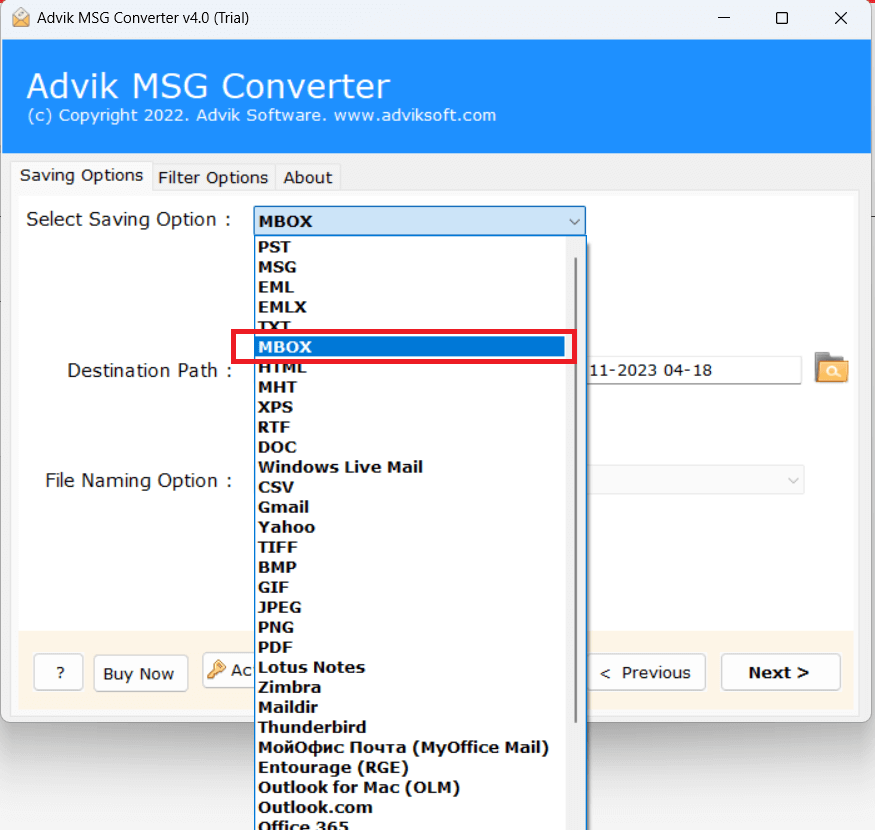Click the Activate key button
This screenshot has height=830, width=875.
[x=229, y=670]
